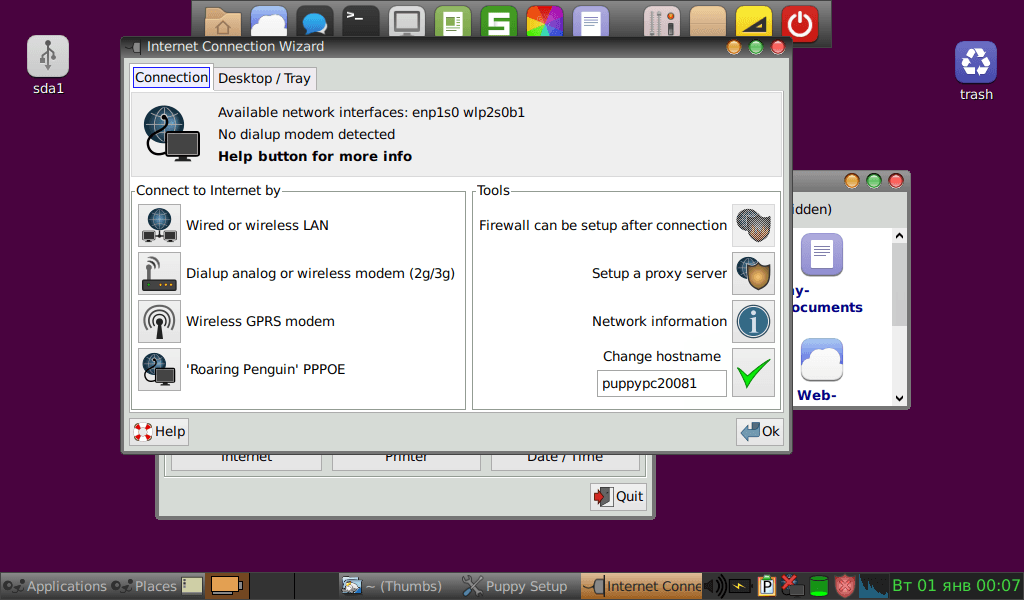Viewport: 1024px width, 600px height.
Task: Click the Wireless GPRS modem antenna icon
Action: [159, 321]
